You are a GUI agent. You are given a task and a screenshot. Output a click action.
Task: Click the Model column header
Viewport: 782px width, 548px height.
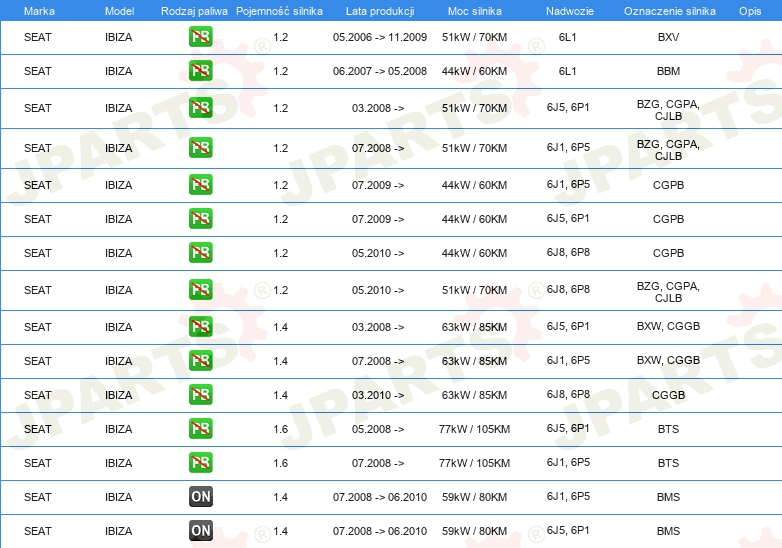point(119,11)
